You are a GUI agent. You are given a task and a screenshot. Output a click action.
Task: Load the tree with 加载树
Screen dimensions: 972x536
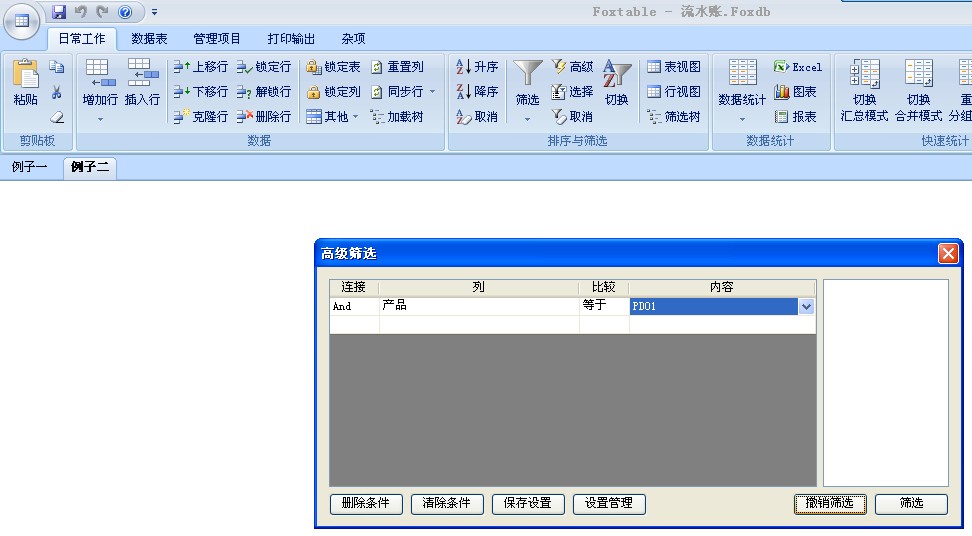click(397, 116)
